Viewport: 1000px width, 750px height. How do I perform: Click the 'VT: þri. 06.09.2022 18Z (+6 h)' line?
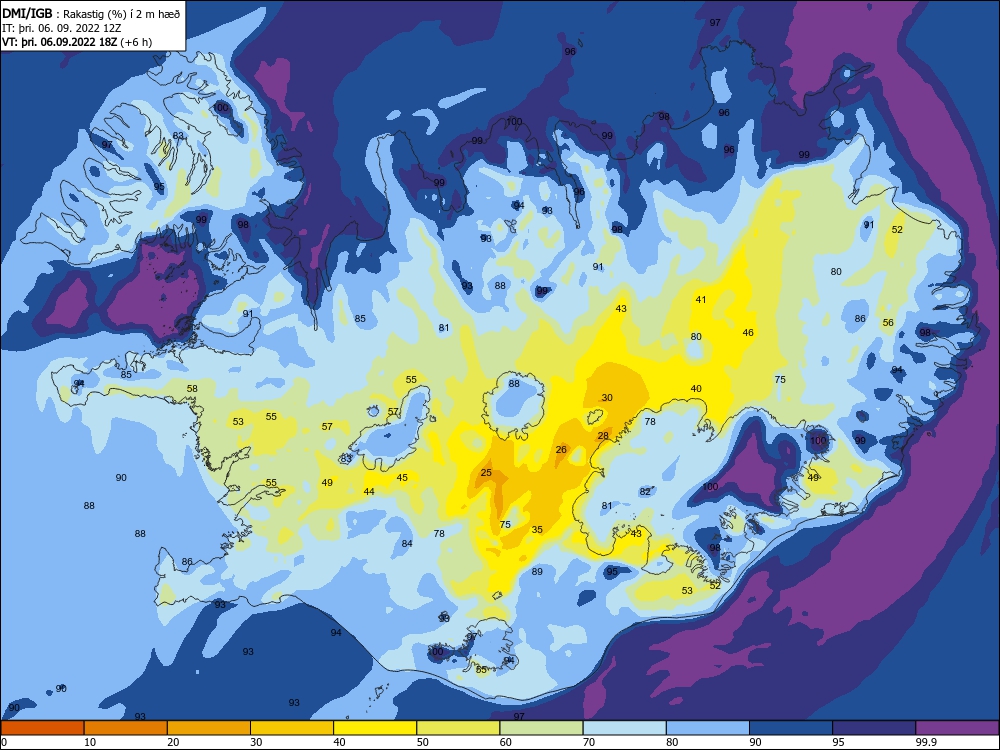click(x=77, y=42)
